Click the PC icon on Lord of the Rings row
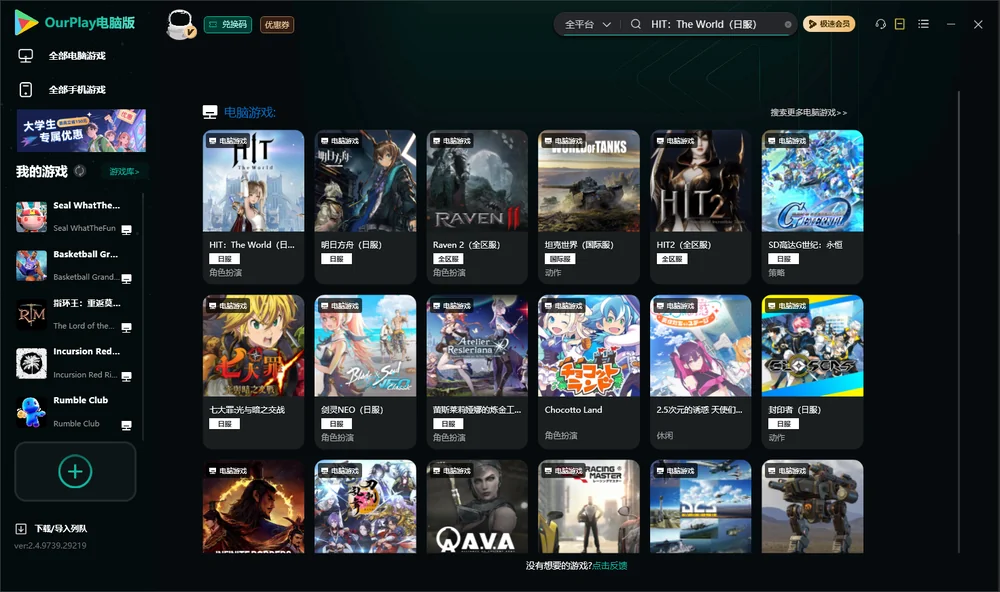1000x592 pixels. [x=126, y=328]
